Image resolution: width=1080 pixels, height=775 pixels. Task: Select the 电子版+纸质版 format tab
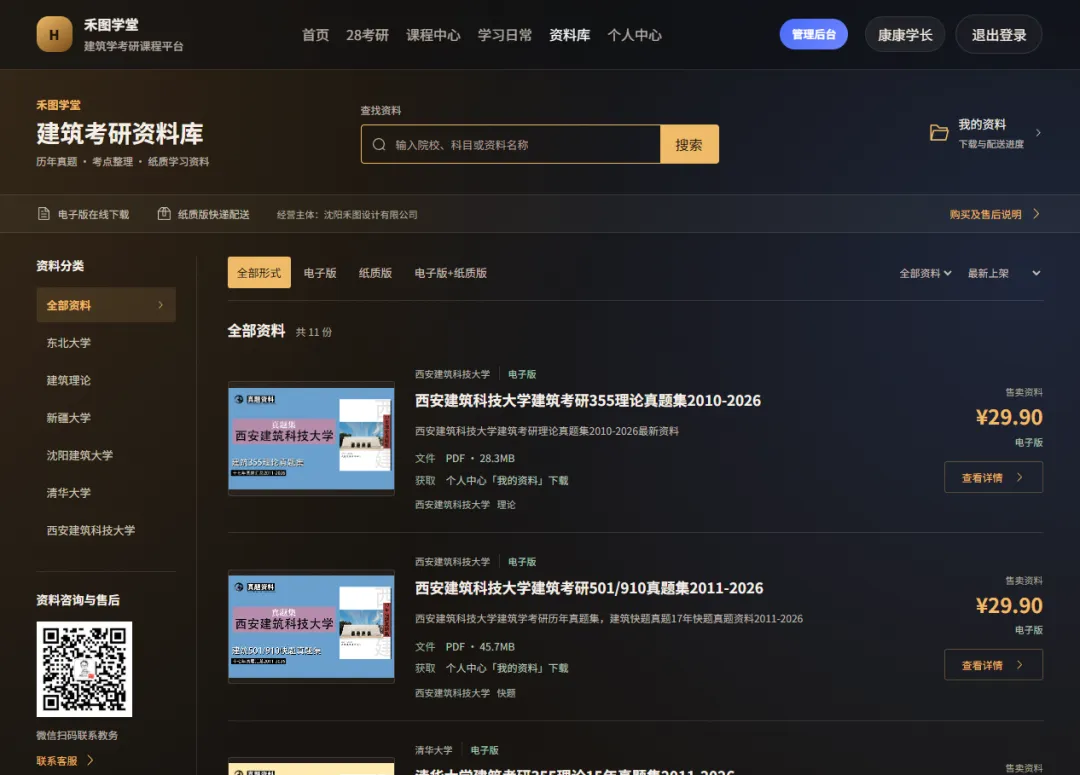(x=451, y=273)
